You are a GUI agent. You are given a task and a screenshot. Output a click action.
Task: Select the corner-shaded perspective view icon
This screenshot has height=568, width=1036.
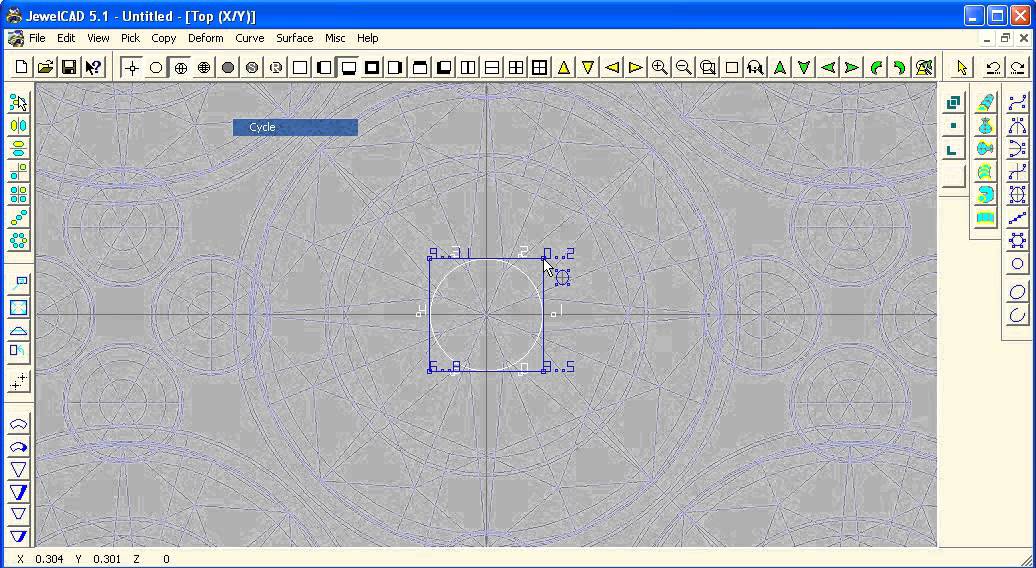point(444,67)
